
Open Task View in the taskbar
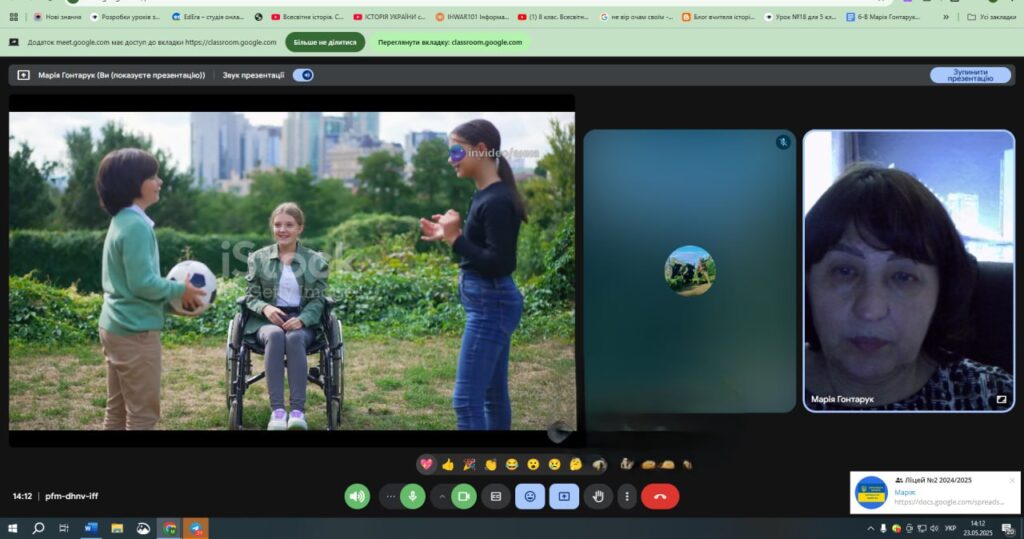click(64, 528)
